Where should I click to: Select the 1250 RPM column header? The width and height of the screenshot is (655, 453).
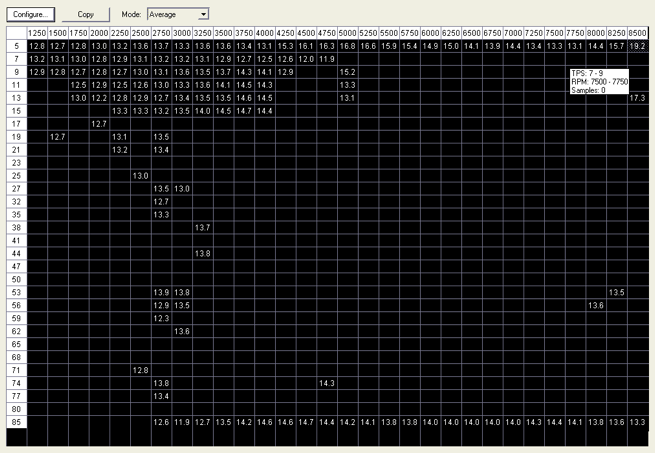(37, 34)
